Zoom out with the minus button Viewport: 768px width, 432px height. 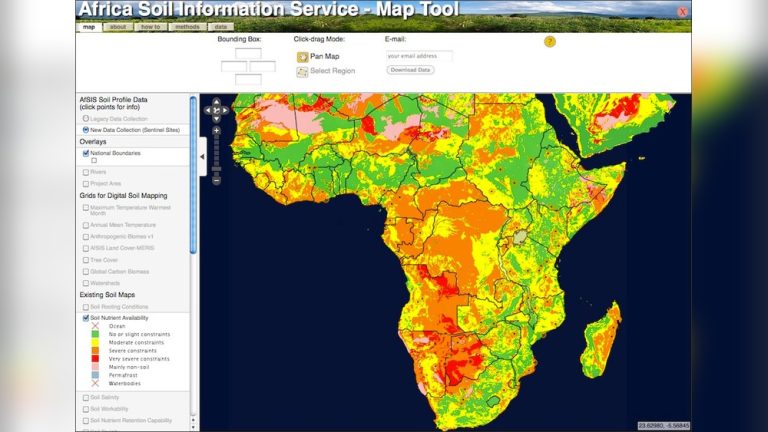tap(216, 180)
